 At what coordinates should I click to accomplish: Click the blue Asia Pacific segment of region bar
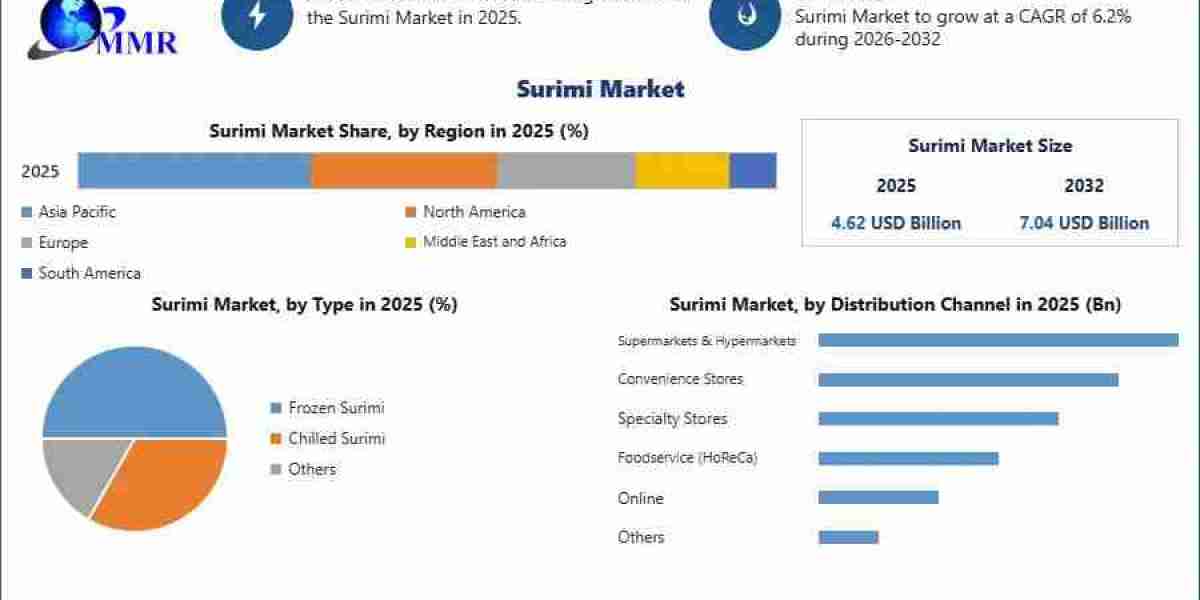(195, 170)
